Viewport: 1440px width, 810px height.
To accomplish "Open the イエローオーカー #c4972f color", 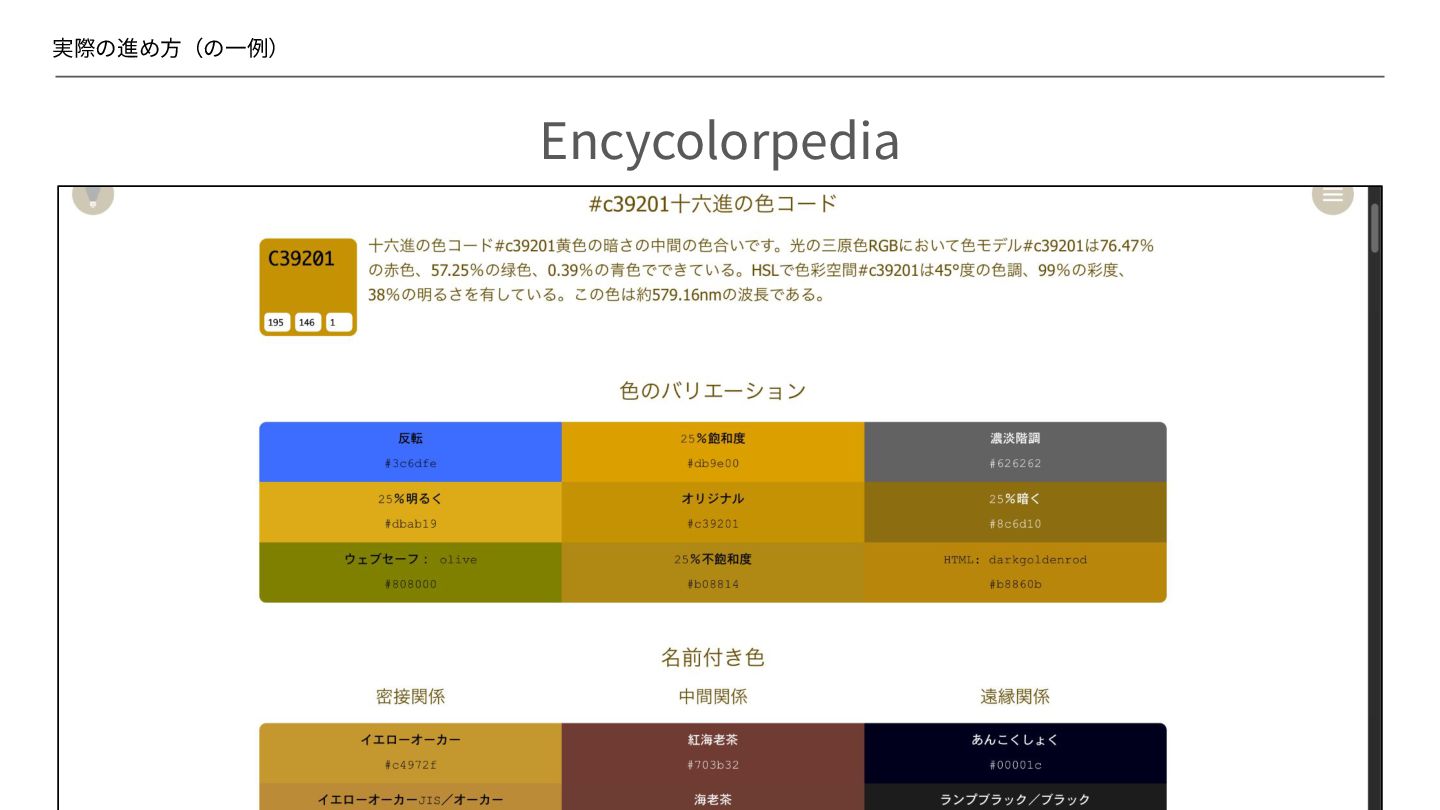I will pyautogui.click(x=410, y=753).
